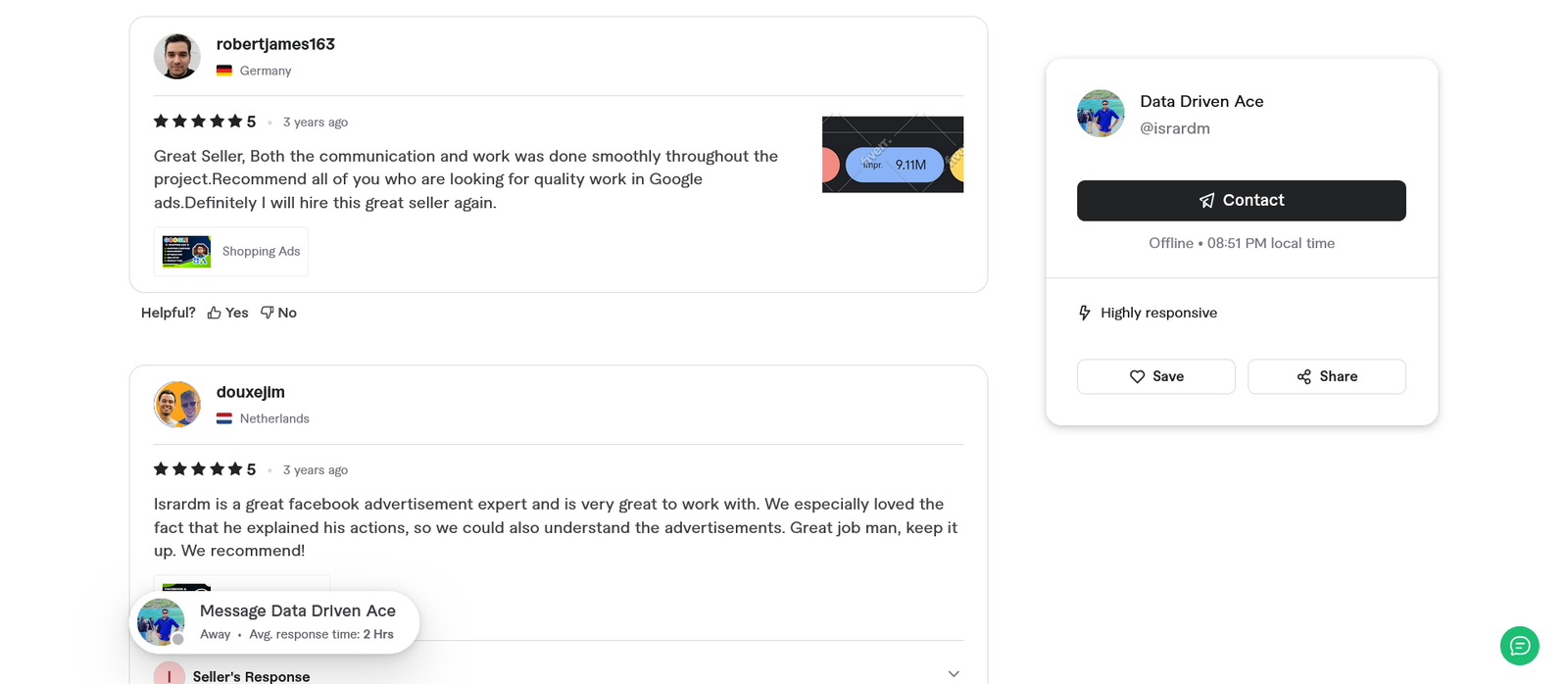
Task: Click the share network icon on Share button
Action: tap(1302, 376)
